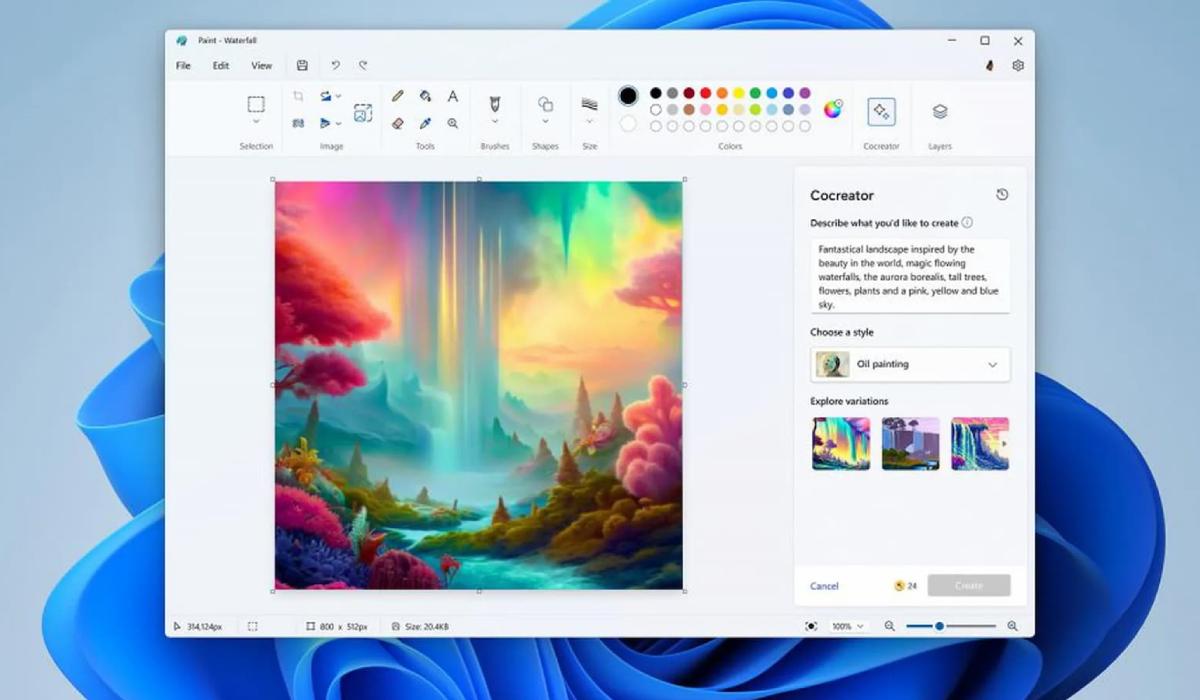Click the Cocreator description text box
The height and width of the screenshot is (700, 1200).
click(x=910, y=276)
